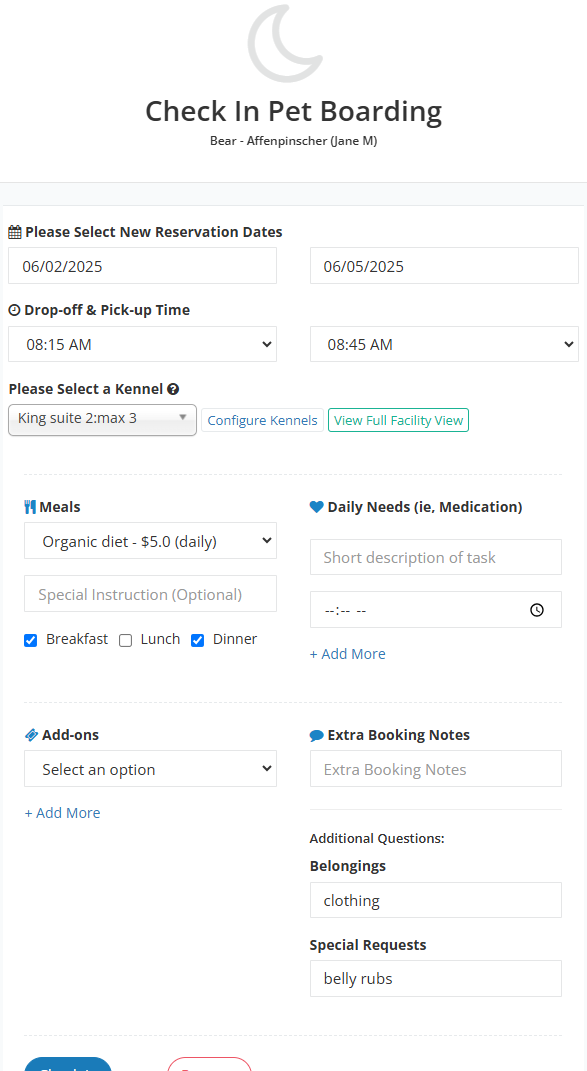Click View Full Facility View button
Image resolution: width=587 pixels, height=1071 pixels.
point(398,421)
